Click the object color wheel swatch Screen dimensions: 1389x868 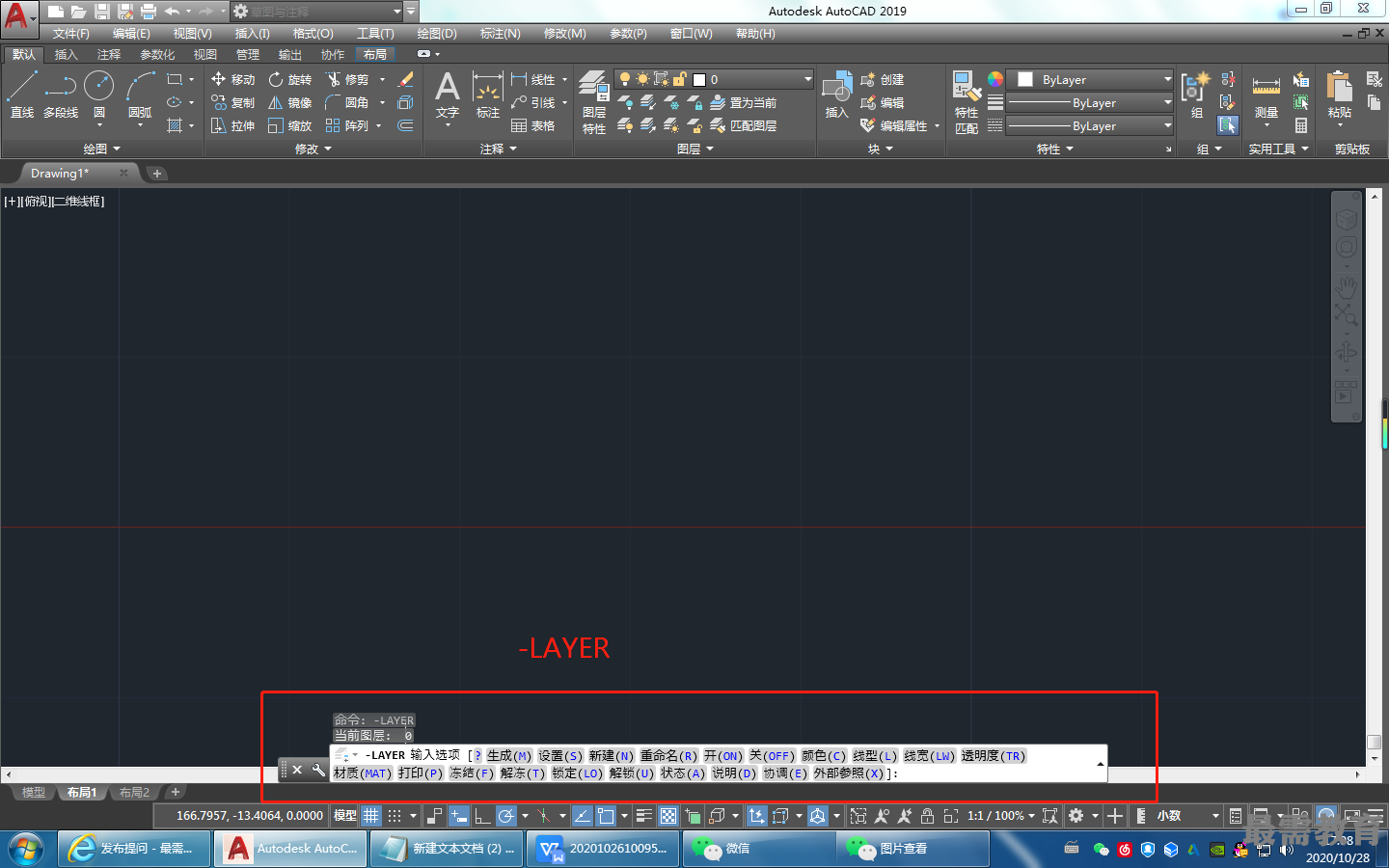pyautogui.click(x=994, y=79)
